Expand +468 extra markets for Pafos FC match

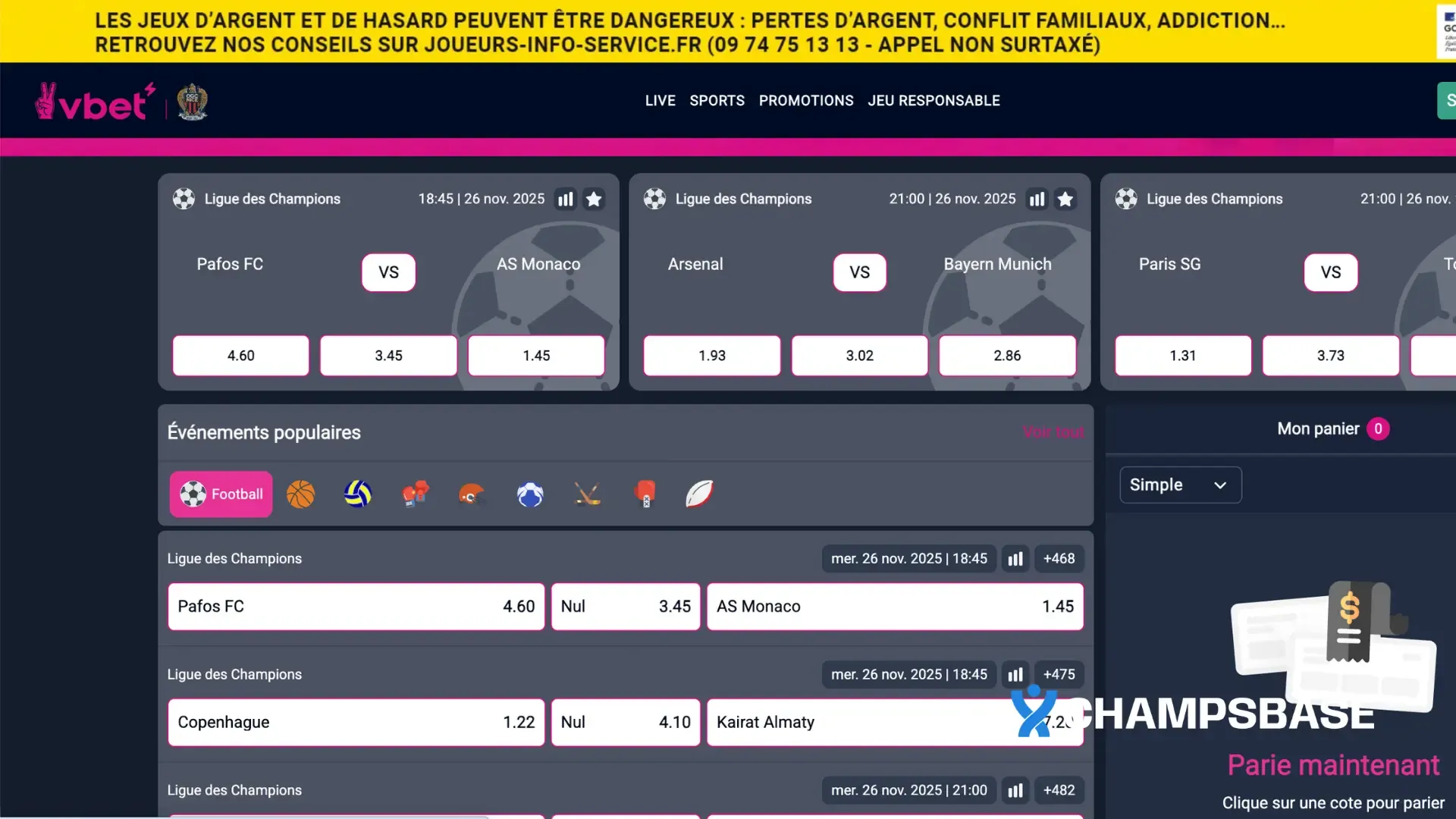coord(1059,558)
